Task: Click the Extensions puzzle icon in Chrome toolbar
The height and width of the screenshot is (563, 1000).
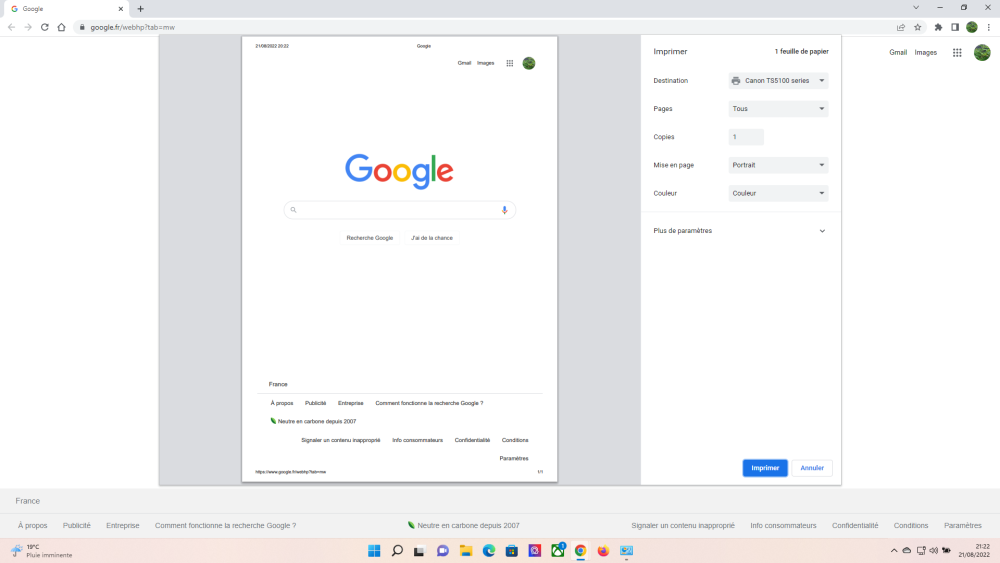Action: (938, 27)
